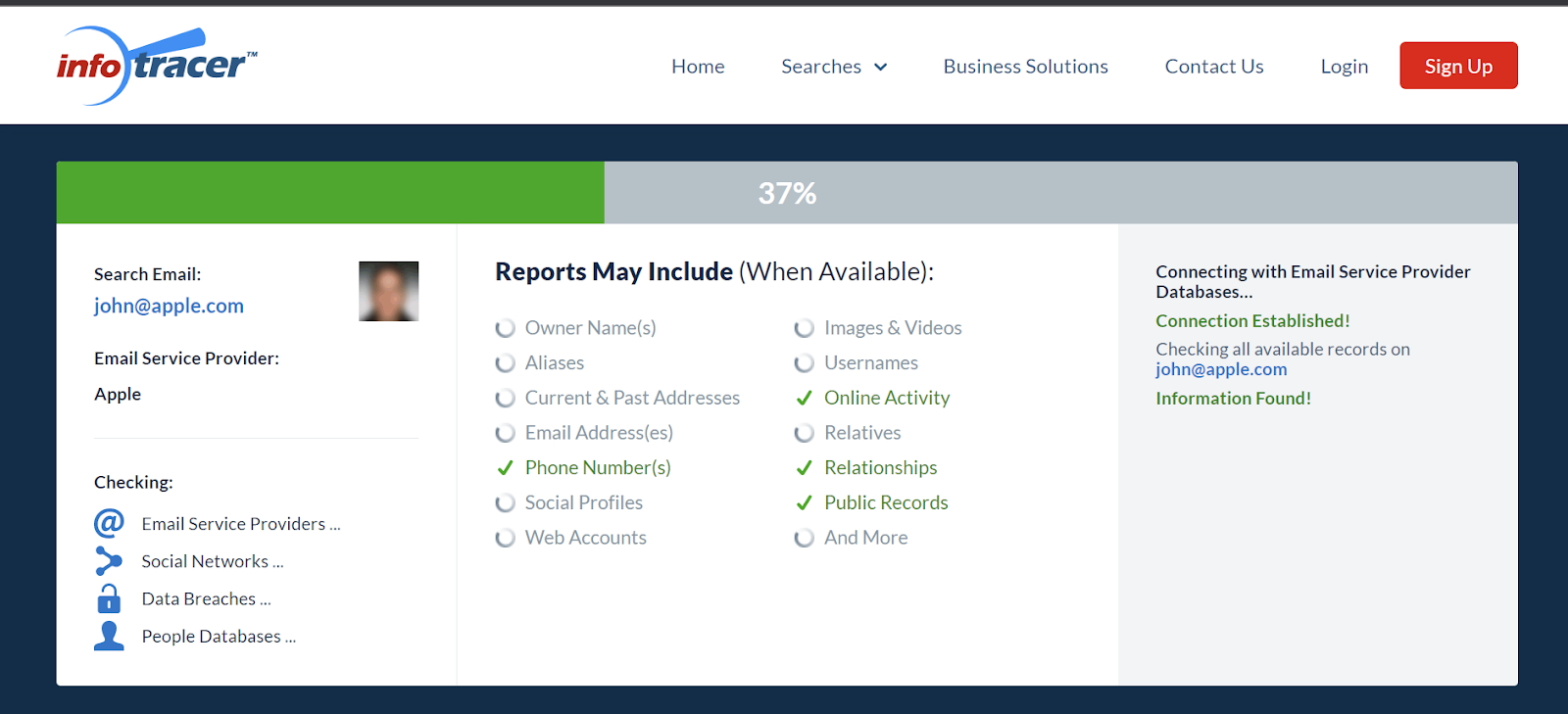This screenshot has height=714, width=1568.
Task: Click the Connection Established! message
Action: click(1252, 321)
